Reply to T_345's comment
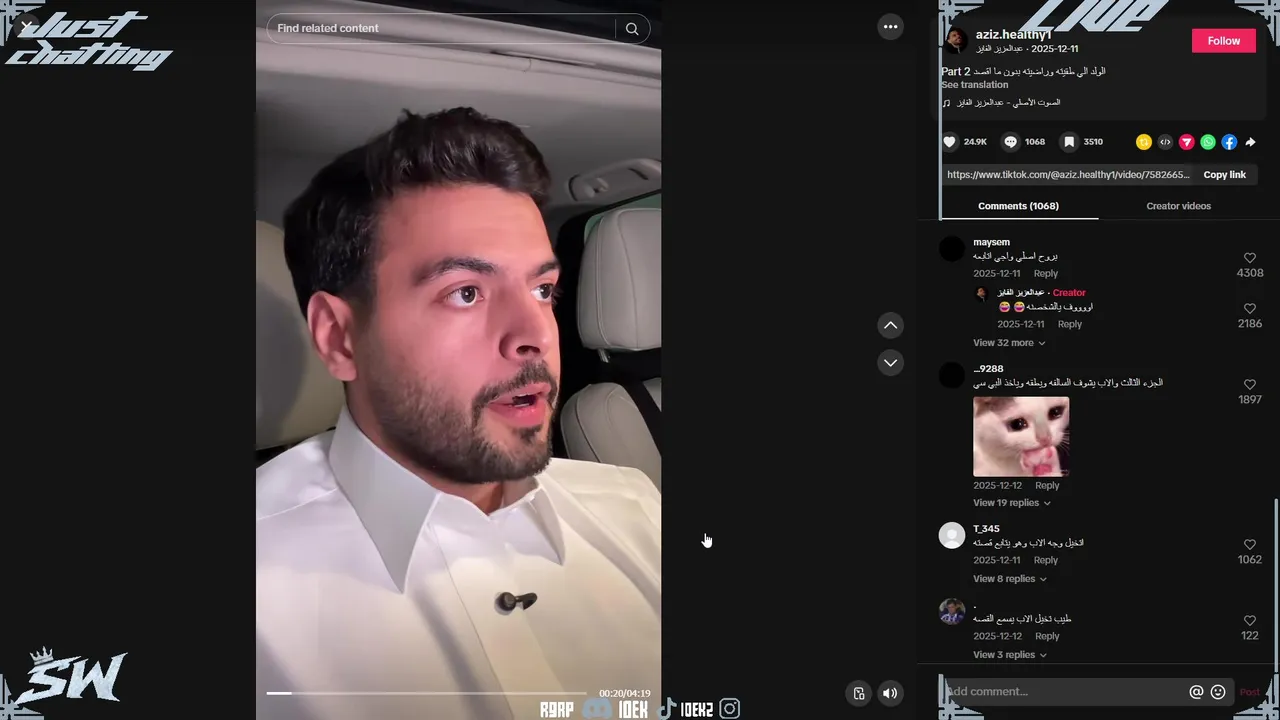The height and width of the screenshot is (720, 1280). click(x=1045, y=561)
